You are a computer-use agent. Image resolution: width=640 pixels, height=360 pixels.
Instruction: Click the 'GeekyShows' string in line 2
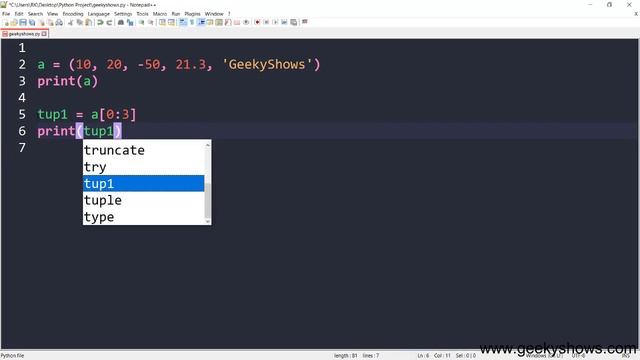click(267, 64)
